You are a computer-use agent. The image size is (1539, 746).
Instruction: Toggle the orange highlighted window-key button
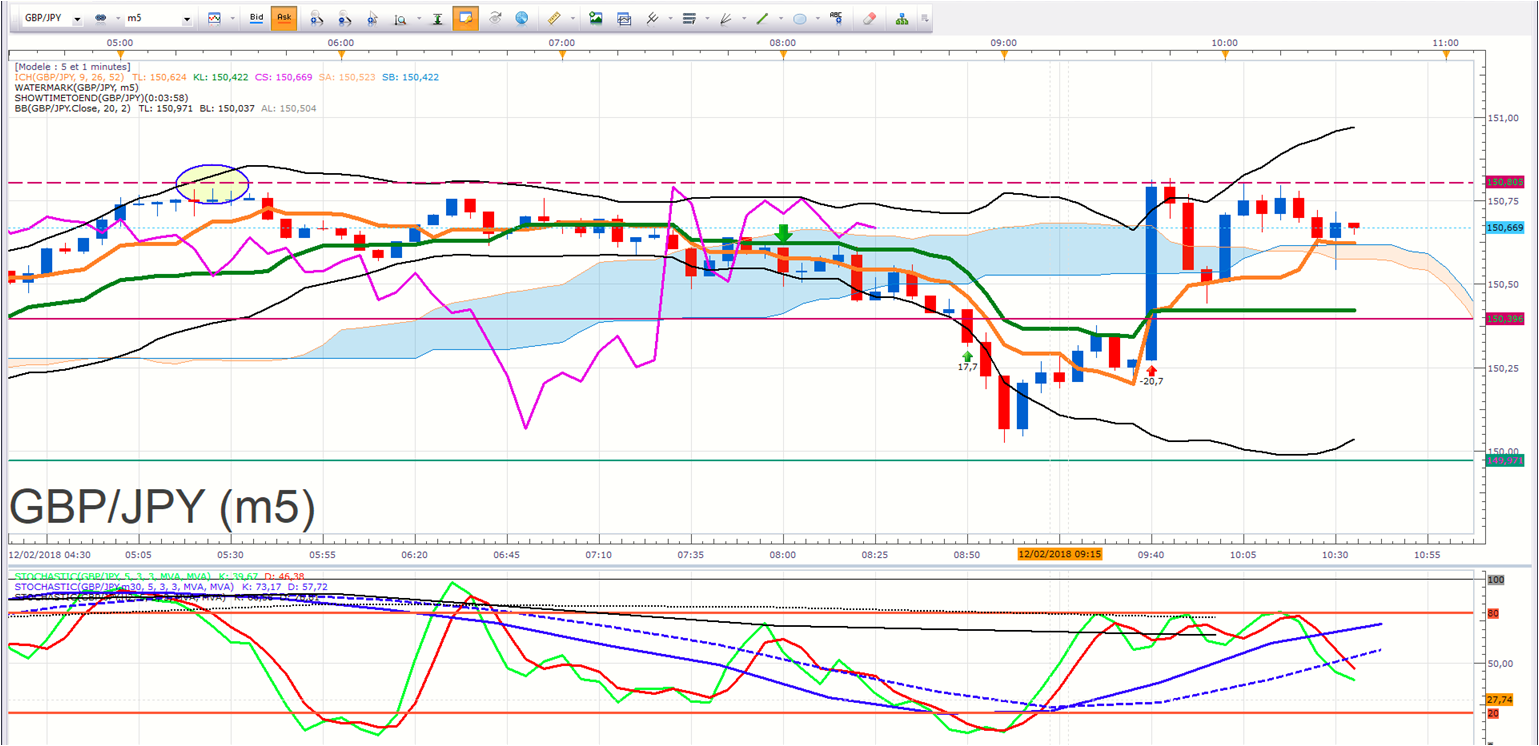[x=465, y=18]
